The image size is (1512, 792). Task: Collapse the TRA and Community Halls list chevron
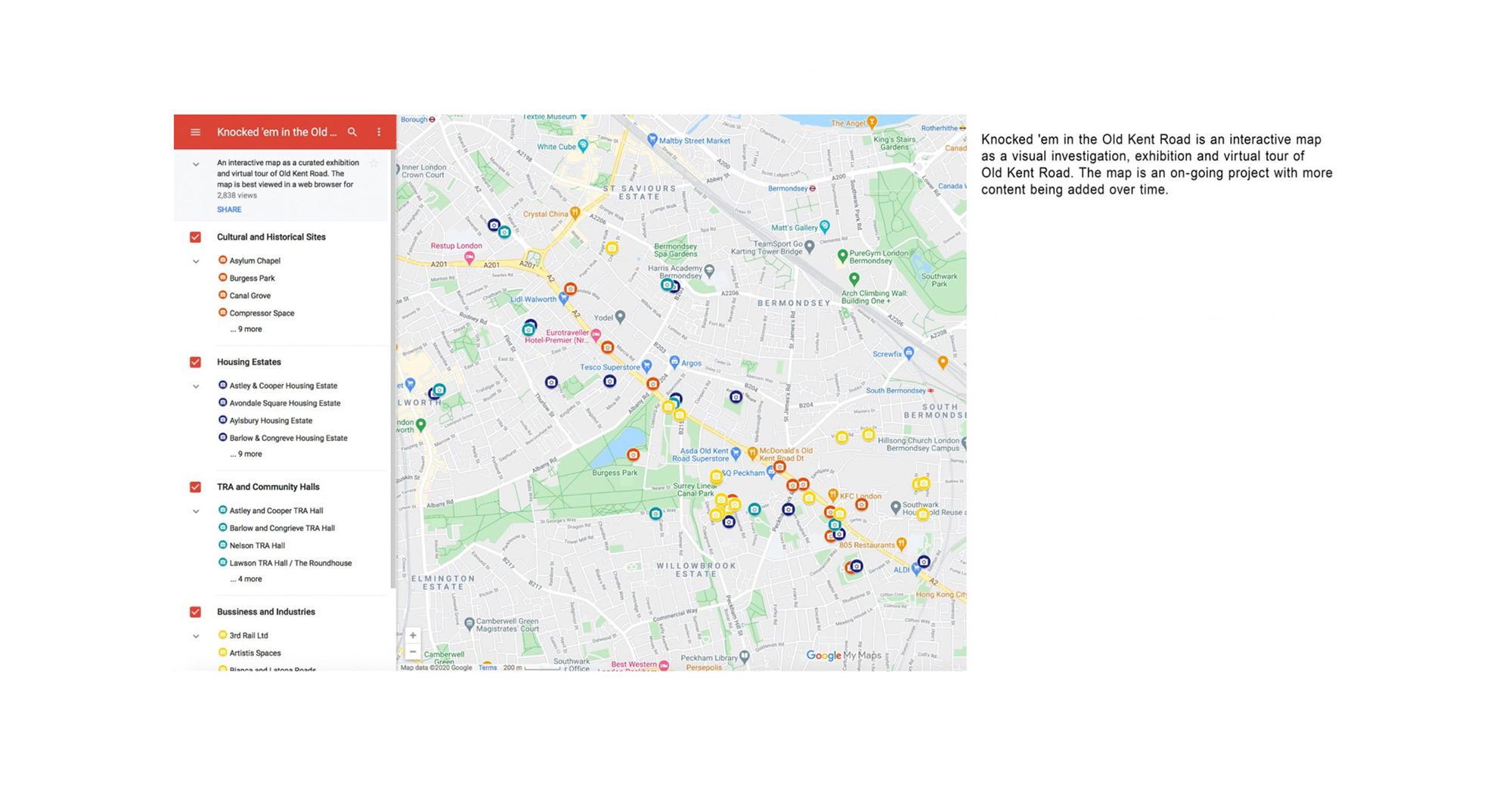(x=196, y=511)
